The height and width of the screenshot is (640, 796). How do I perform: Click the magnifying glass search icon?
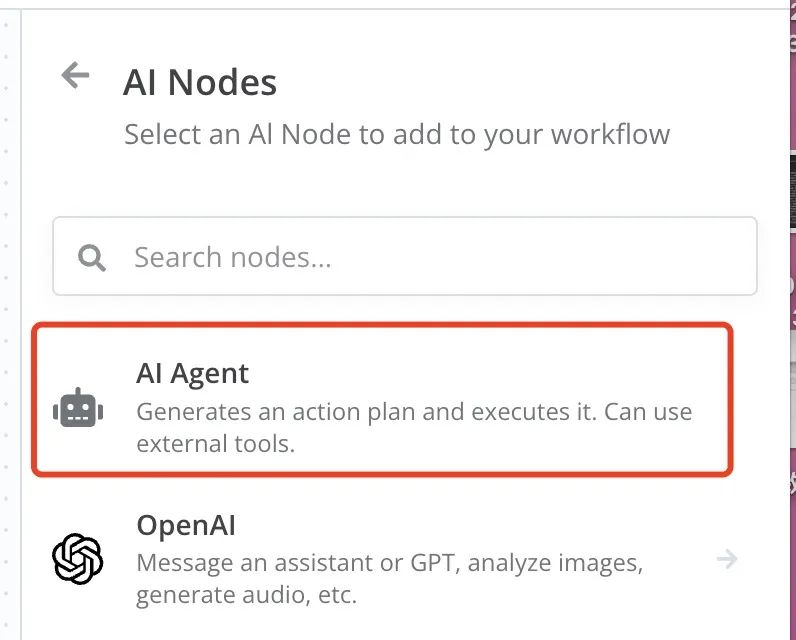[92, 257]
